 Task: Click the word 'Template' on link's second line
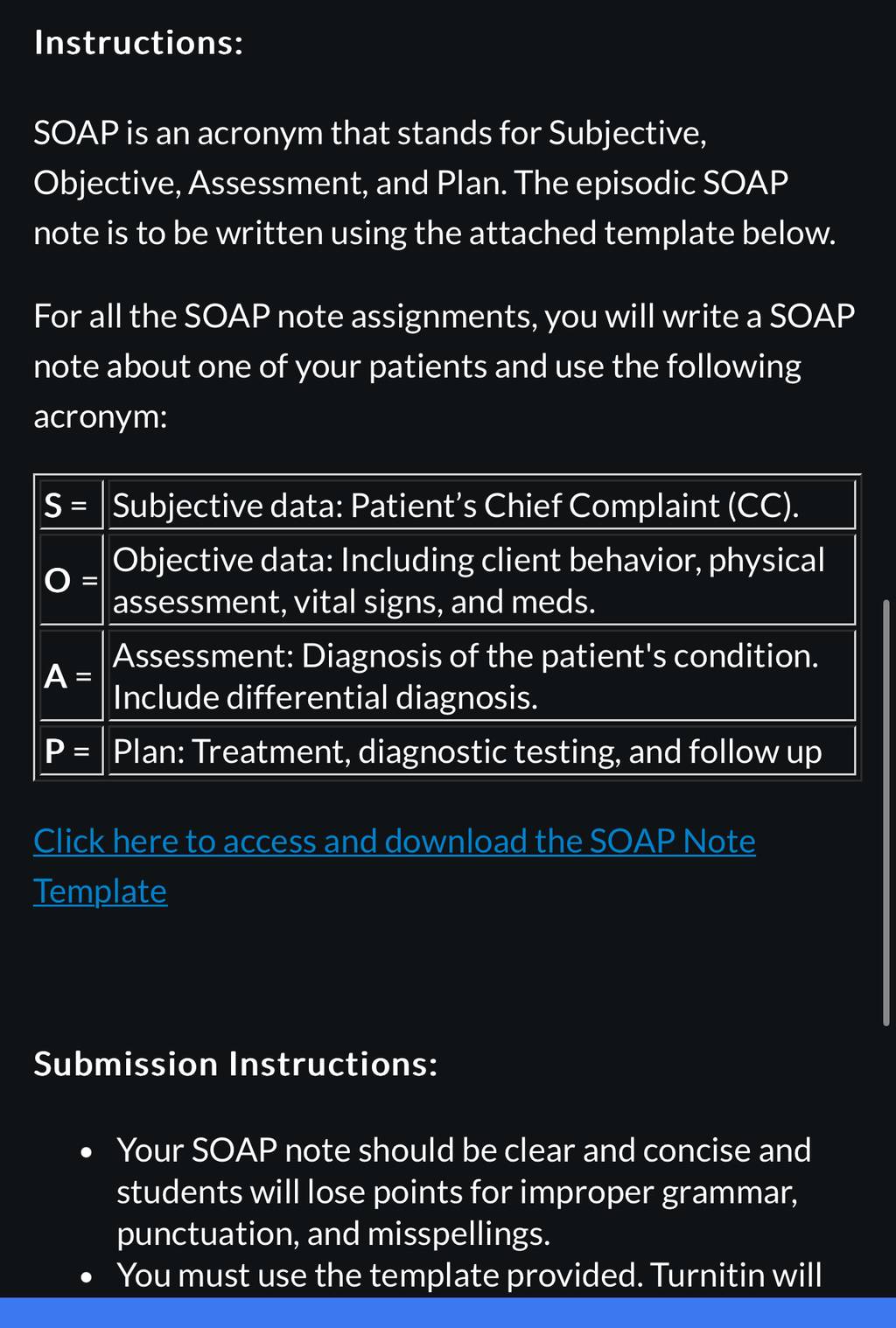pos(100,891)
